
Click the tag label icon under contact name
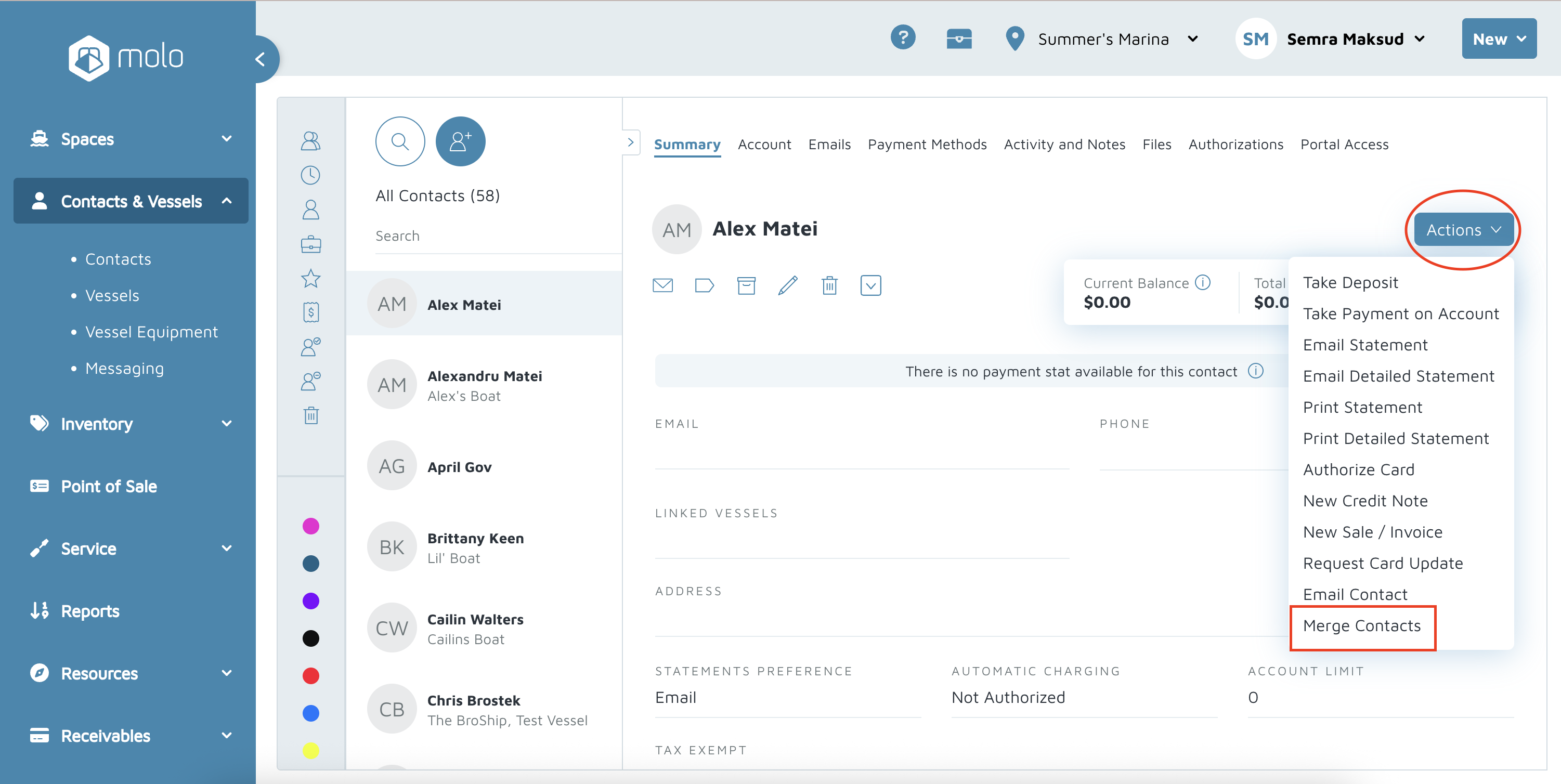[704, 285]
